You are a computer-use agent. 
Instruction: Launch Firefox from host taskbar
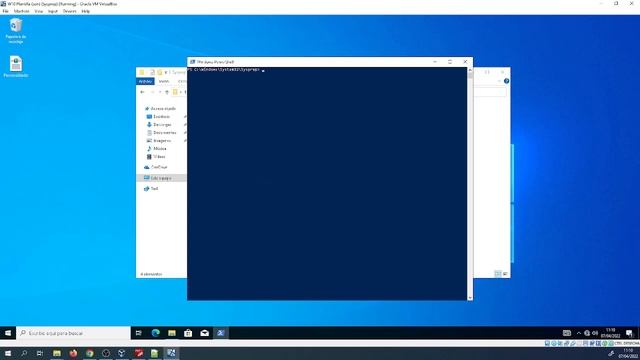[x=73, y=353]
